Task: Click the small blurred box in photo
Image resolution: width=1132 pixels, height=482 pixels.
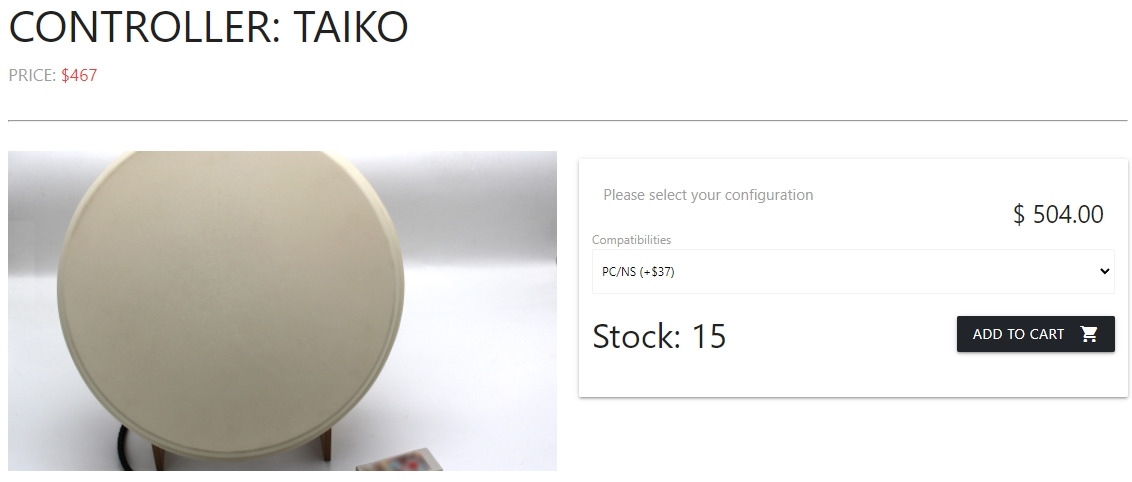Action: pyautogui.click(x=399, y=460)
